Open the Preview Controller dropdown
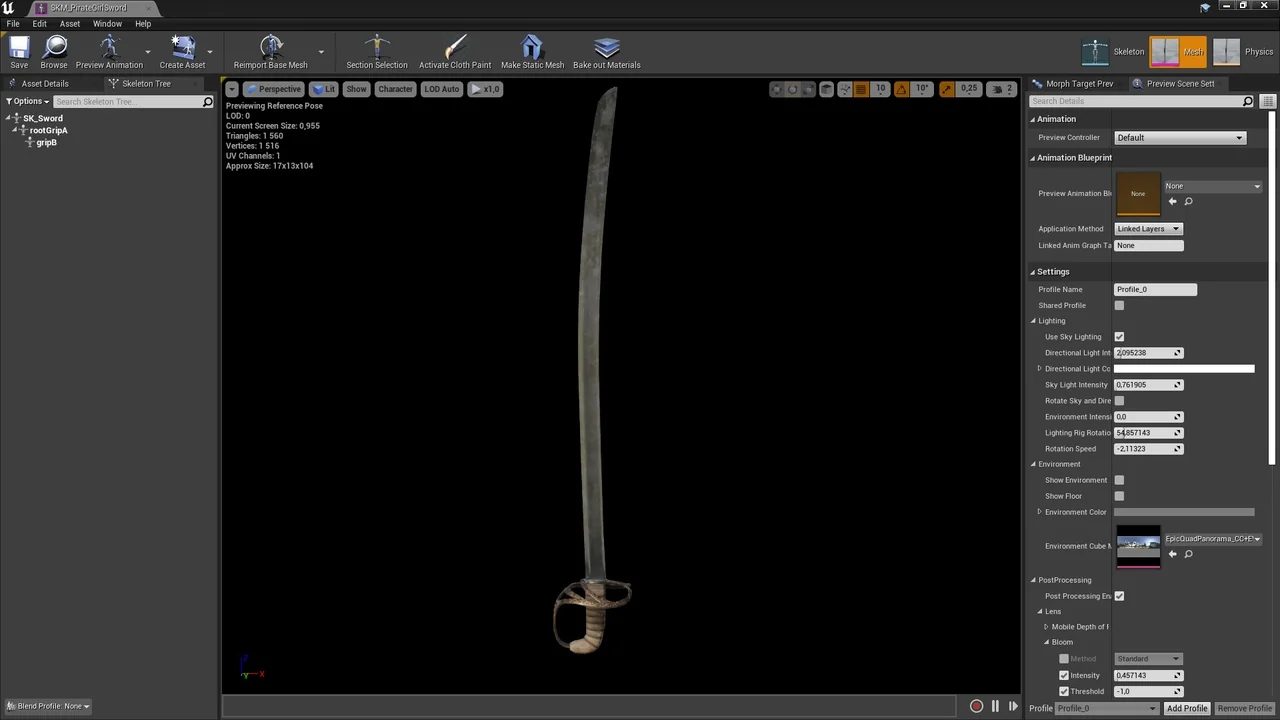 (1180, 137)
